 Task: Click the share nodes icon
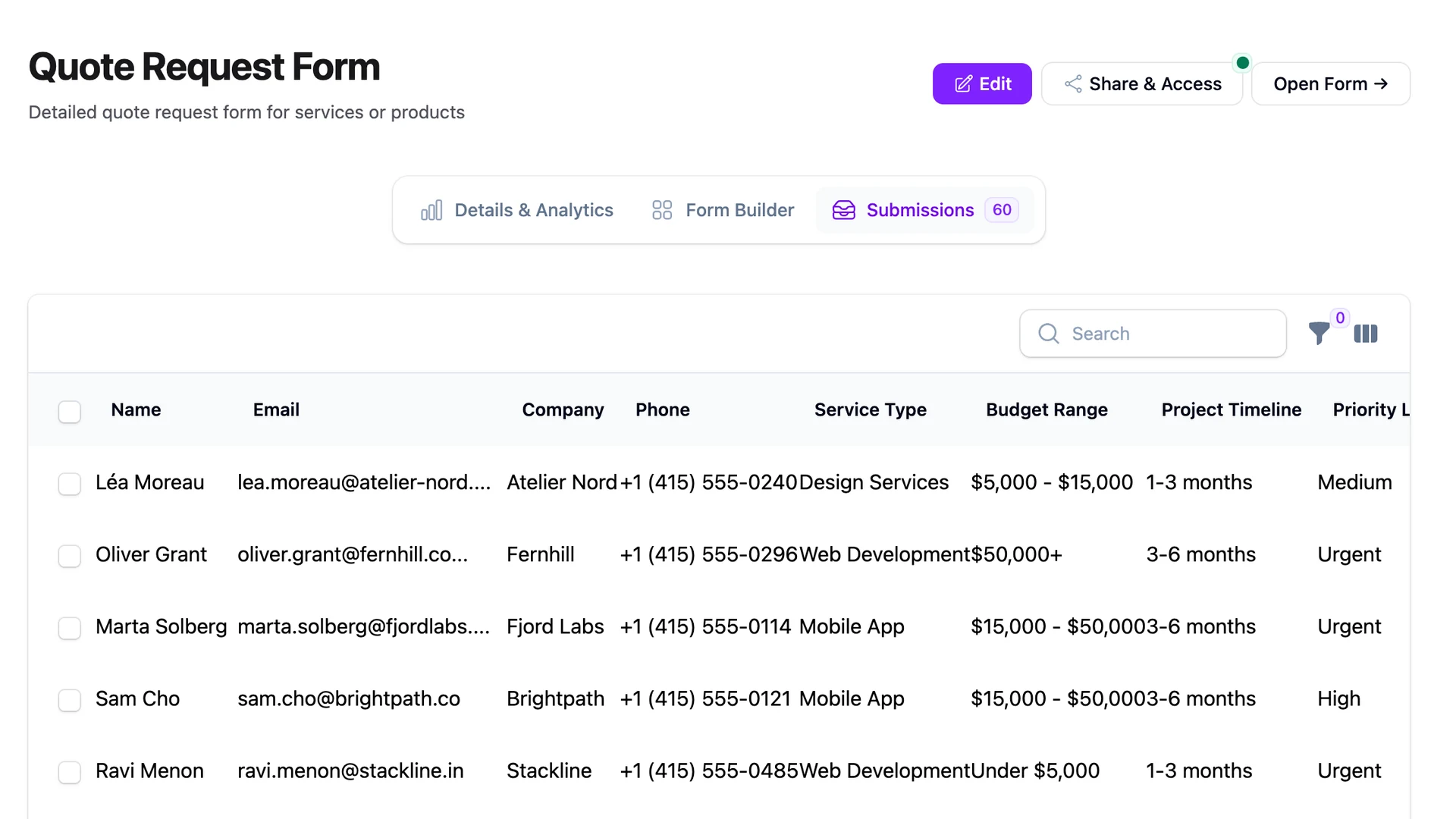point(1073,83)
